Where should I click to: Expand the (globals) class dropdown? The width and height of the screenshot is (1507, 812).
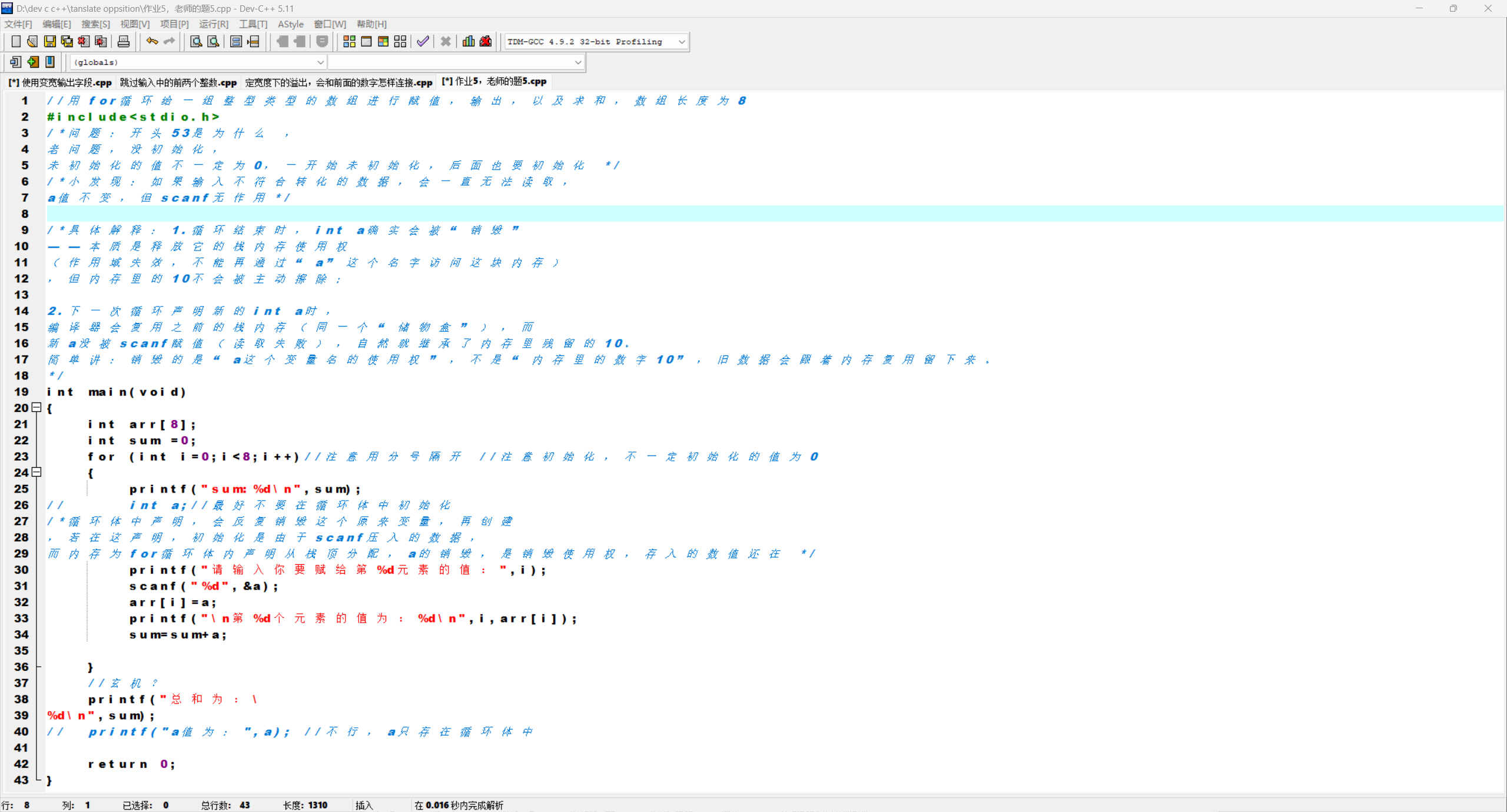pyautogui.click(x=320, y=62)
